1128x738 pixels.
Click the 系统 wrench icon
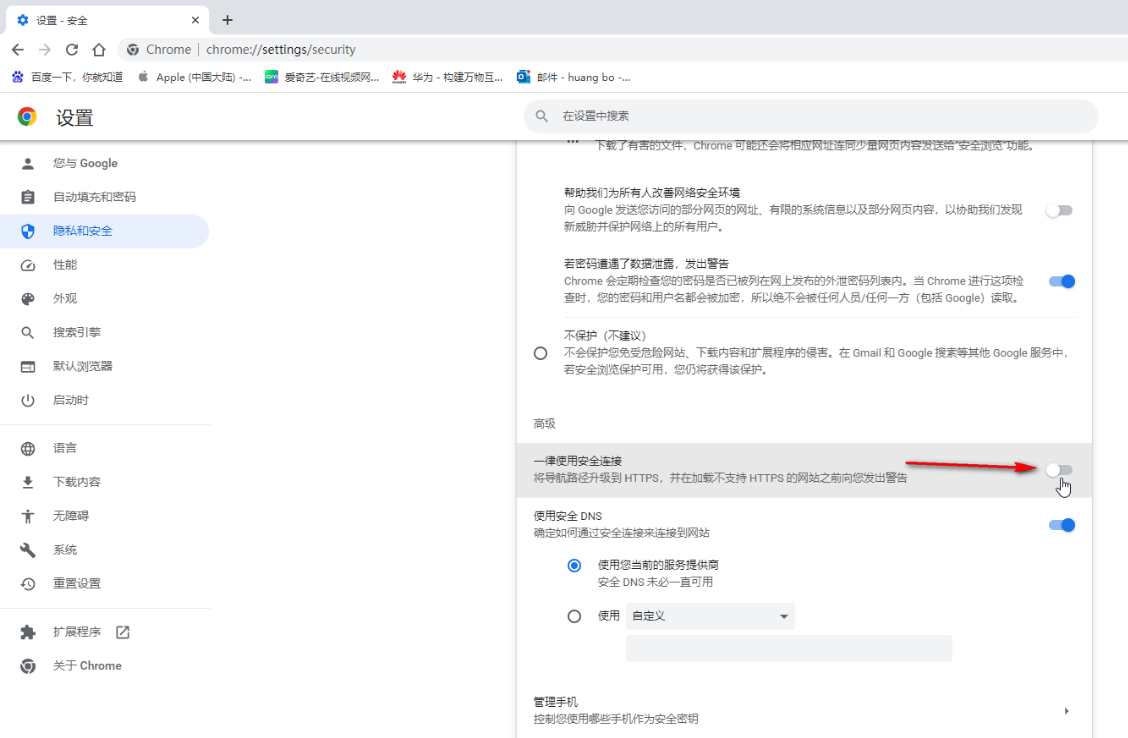[x=27, y=550]
